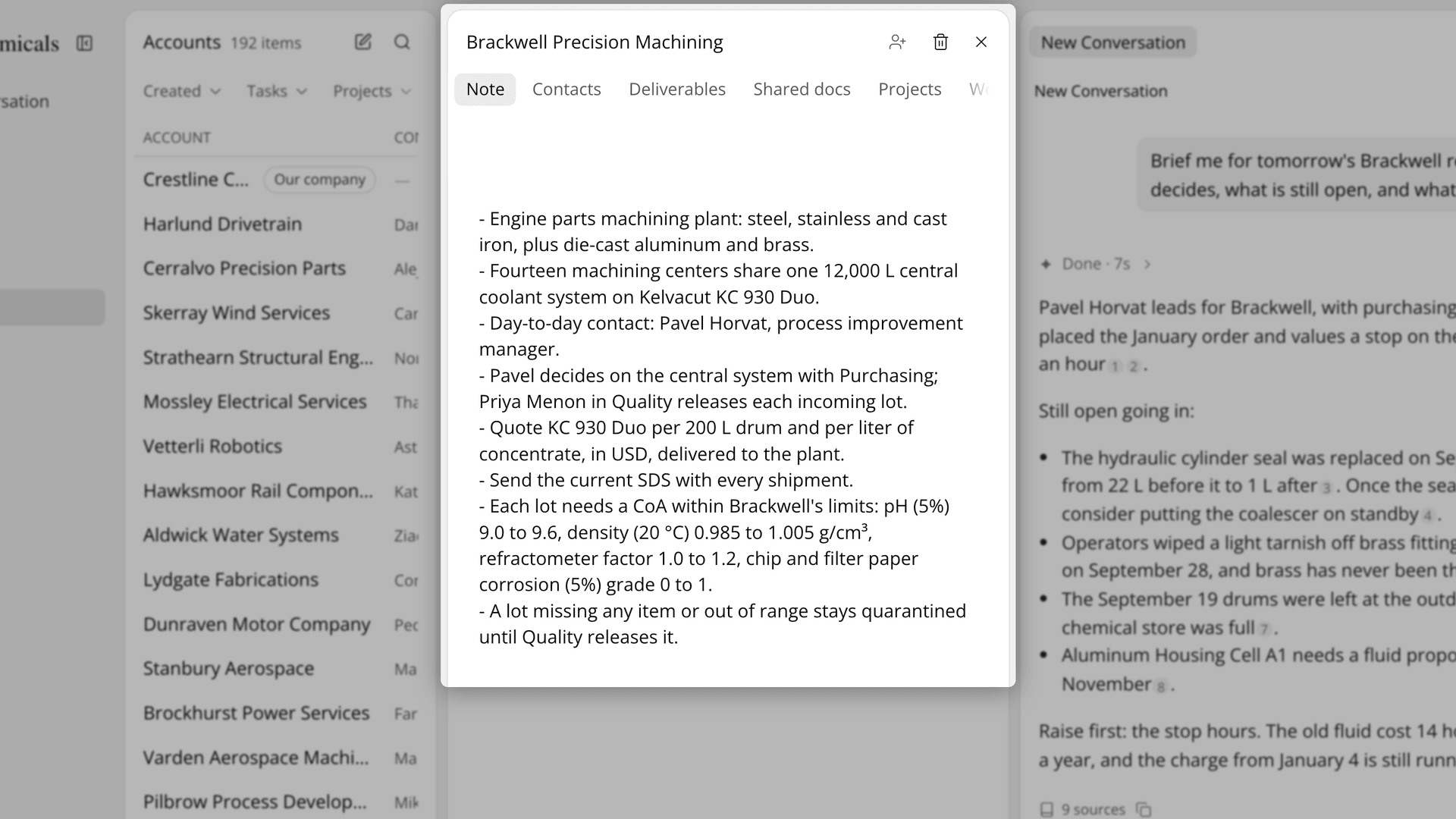Viewport: 1456px width, 819px height.
Task: Click the ACCOUNT column header
Action: pyautogui.click(x=177, y=137)
